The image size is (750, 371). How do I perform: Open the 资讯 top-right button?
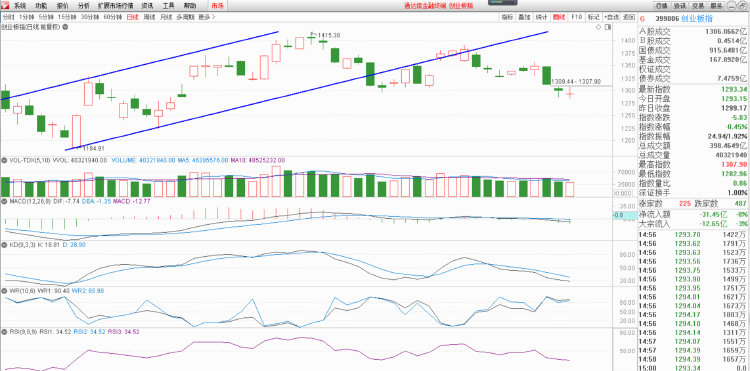[680, 6]
